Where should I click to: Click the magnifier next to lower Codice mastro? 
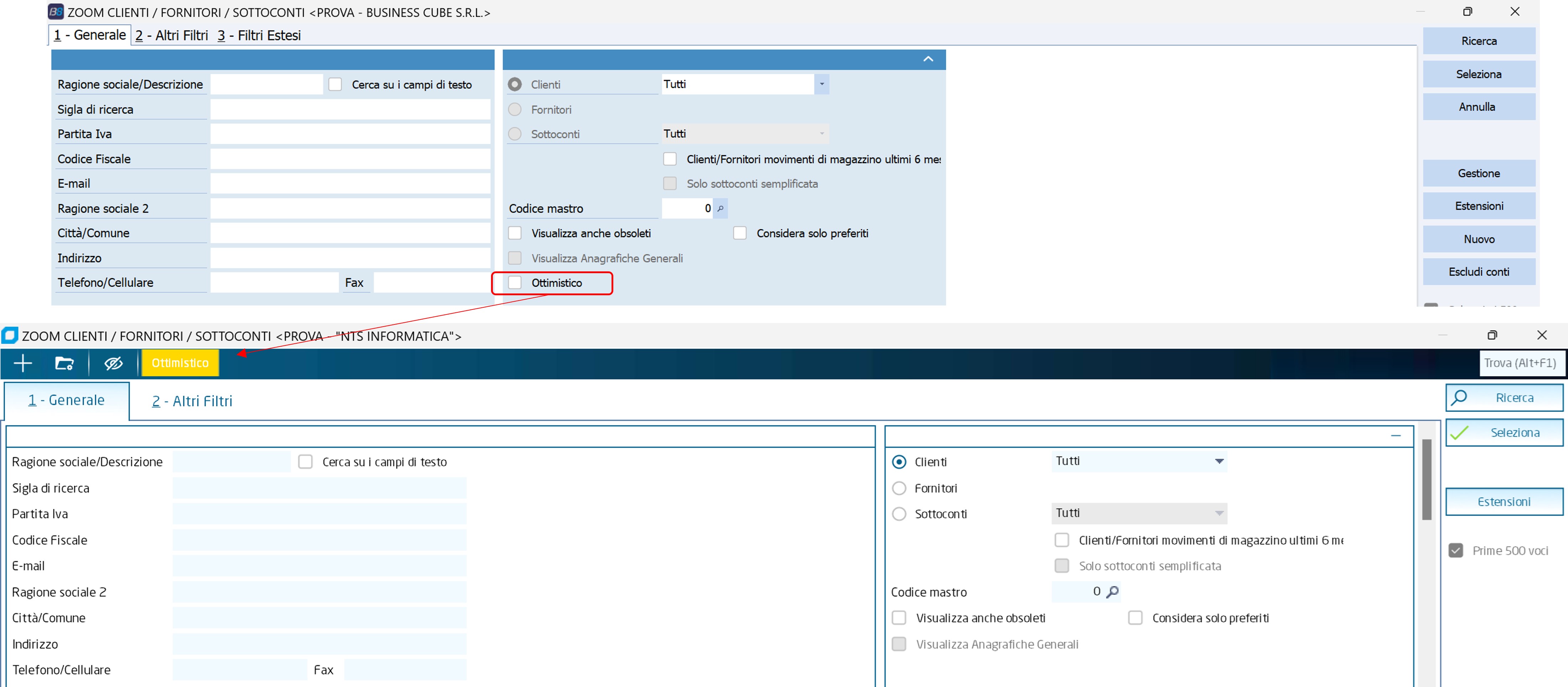pos(1112,592)
